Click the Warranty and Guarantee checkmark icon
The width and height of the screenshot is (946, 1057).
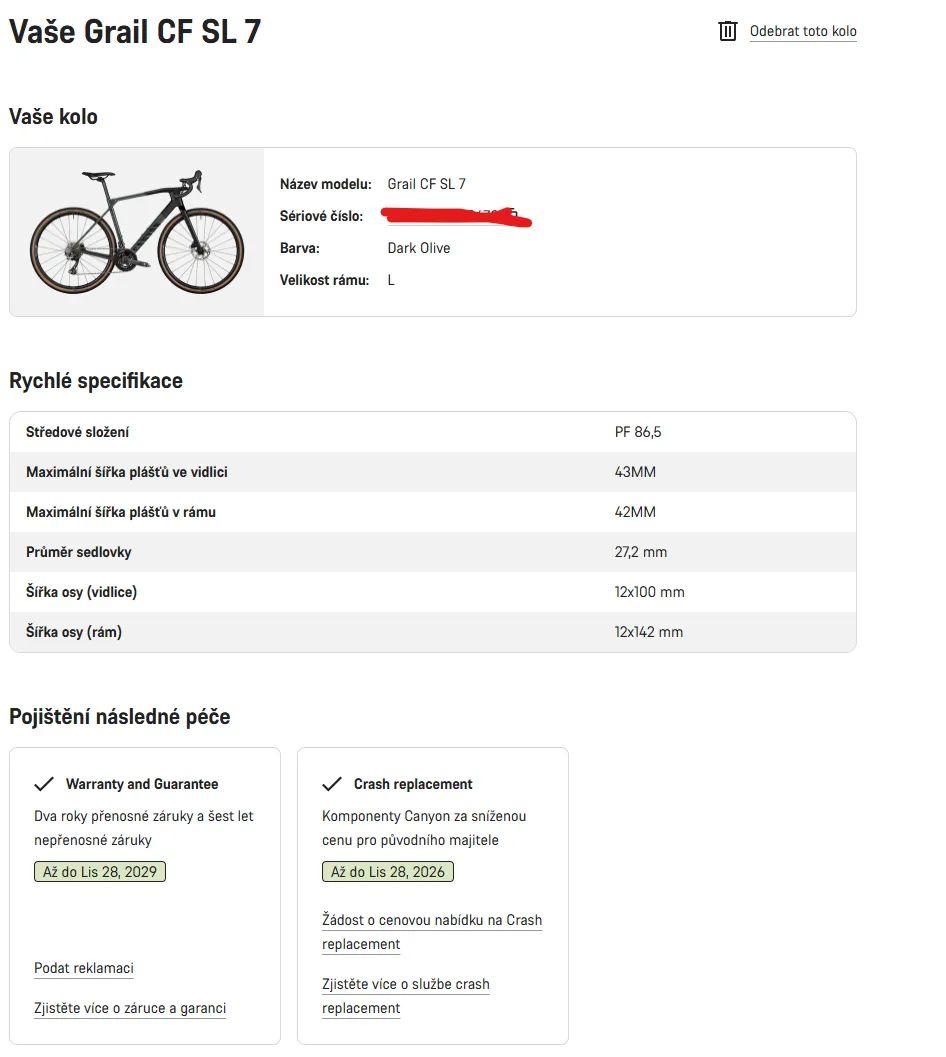pos(44,784)
